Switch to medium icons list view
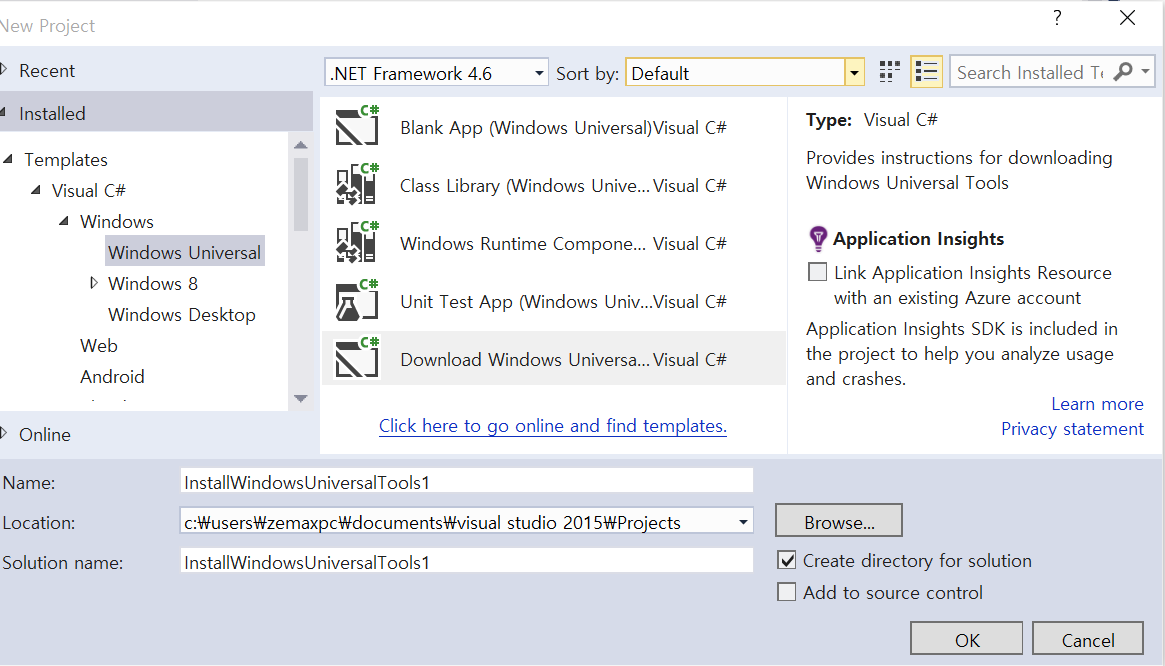The image size is (1165, 666). (927, 72)
